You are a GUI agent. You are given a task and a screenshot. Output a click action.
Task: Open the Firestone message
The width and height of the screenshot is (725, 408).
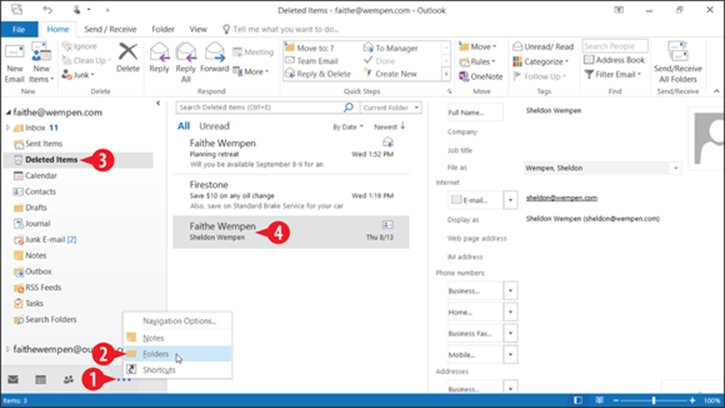pyautogui.click(x=291, y=195)
